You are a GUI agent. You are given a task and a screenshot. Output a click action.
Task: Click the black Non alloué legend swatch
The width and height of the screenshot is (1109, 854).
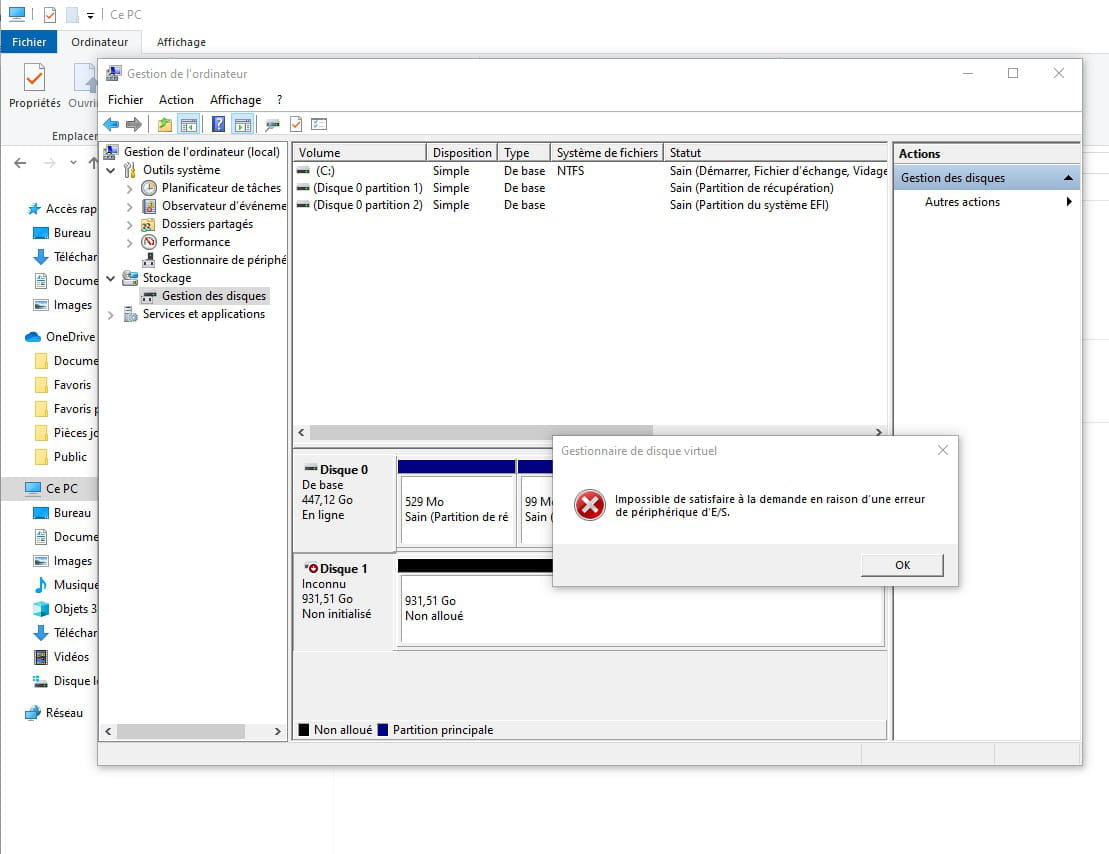[303, 729]
